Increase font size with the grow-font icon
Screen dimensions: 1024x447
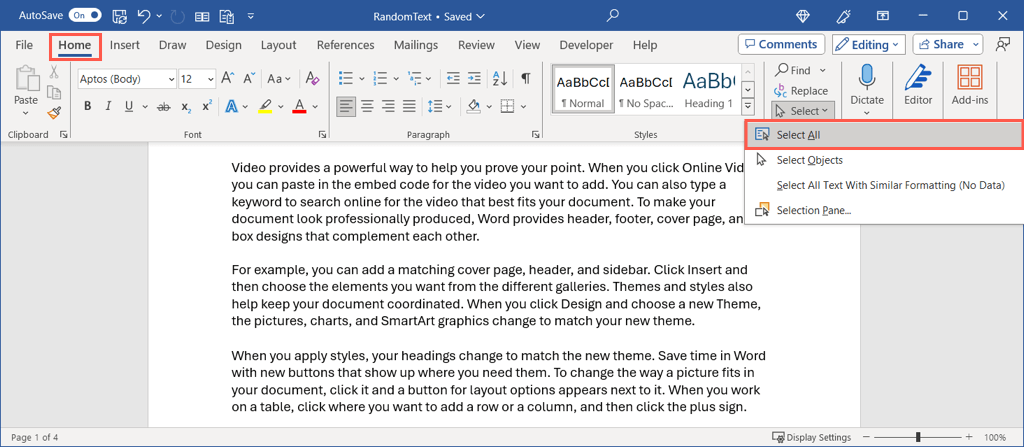pyautogui.click(x=227, y=78)
